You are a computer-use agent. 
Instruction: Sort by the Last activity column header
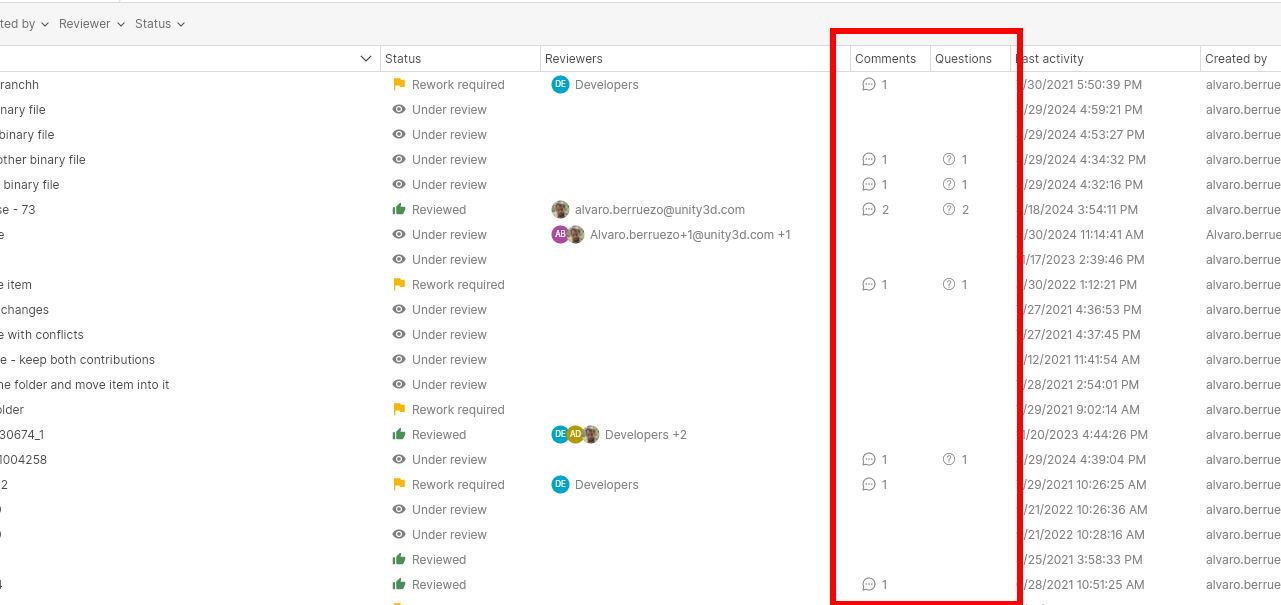click(1047, 58)
